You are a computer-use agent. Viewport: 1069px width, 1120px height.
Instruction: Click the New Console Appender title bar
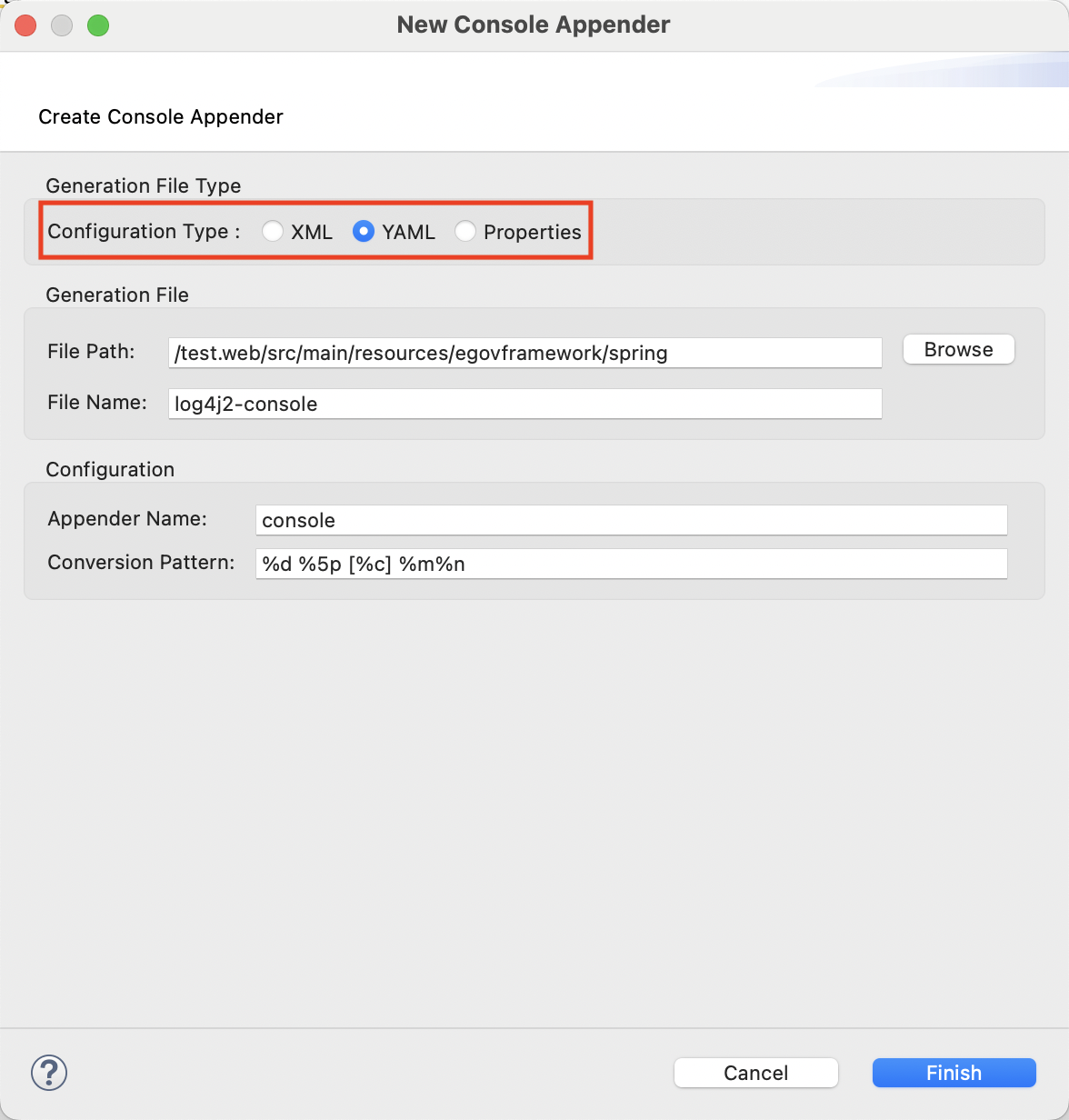pos(534,25)
